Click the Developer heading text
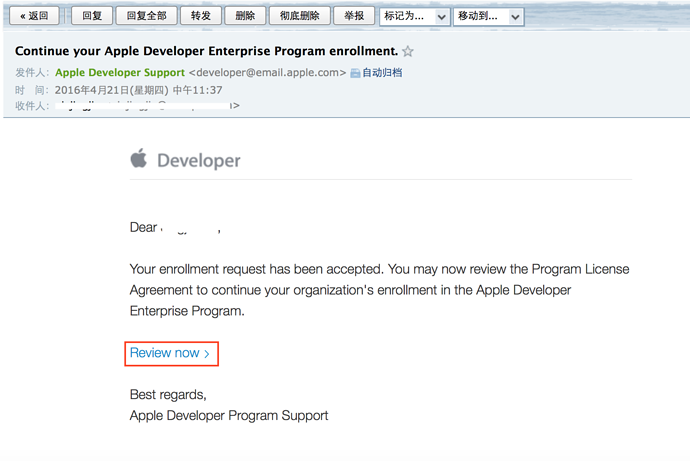Screen dimensions: 690x461 199,161
